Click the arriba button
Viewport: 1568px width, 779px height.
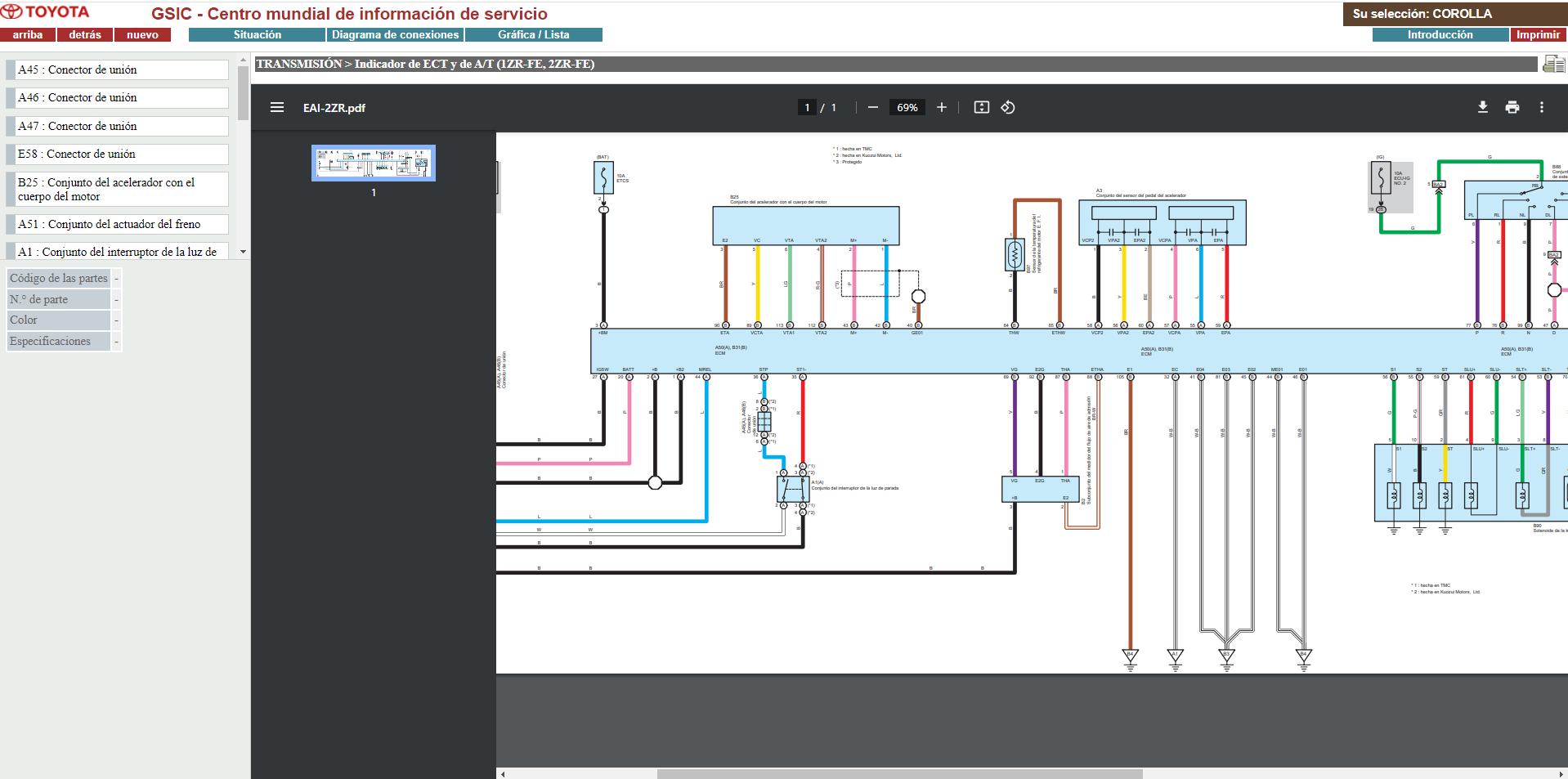[x=28, y=34]
